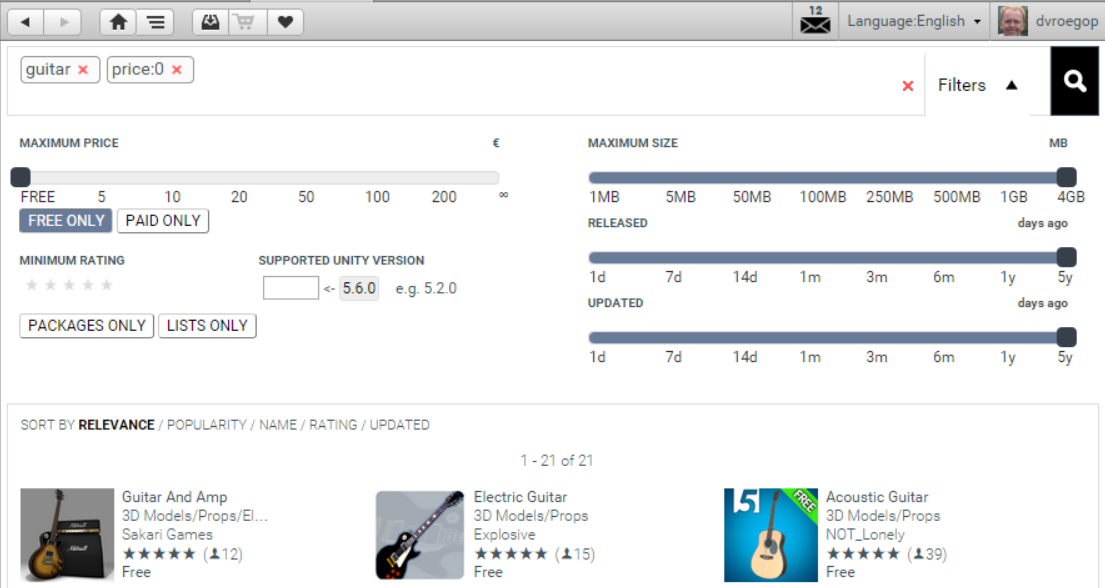
Task: Toggle the LISTS ONLY filter
Action: pyautogui.click(x=207, y=326)
